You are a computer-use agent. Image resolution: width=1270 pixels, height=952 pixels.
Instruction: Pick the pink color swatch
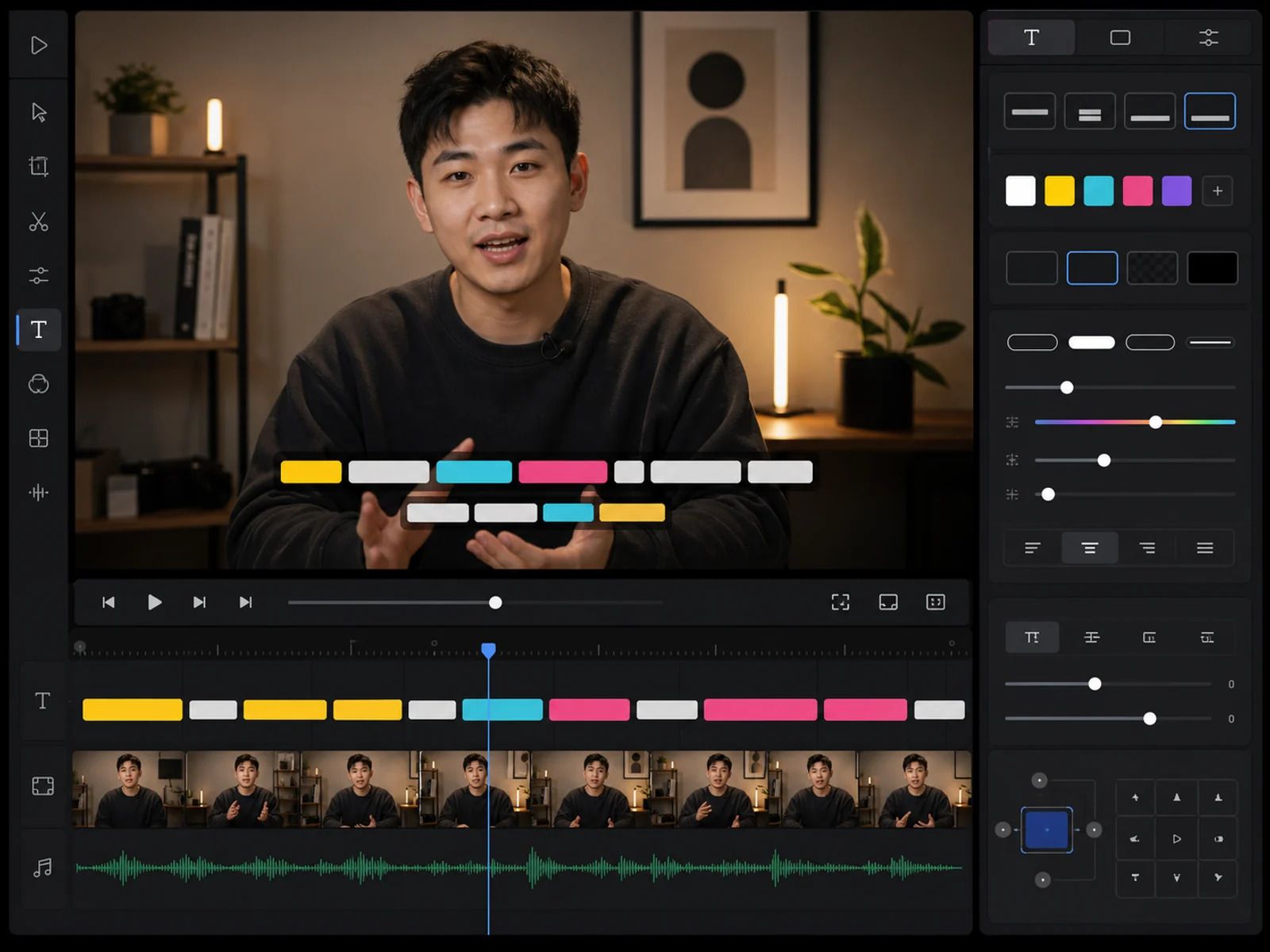pos(1137,191)
